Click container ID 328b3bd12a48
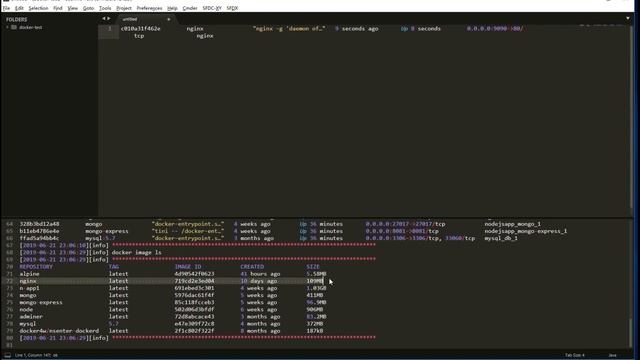This screenshot has width=640, height=360. 39,224
